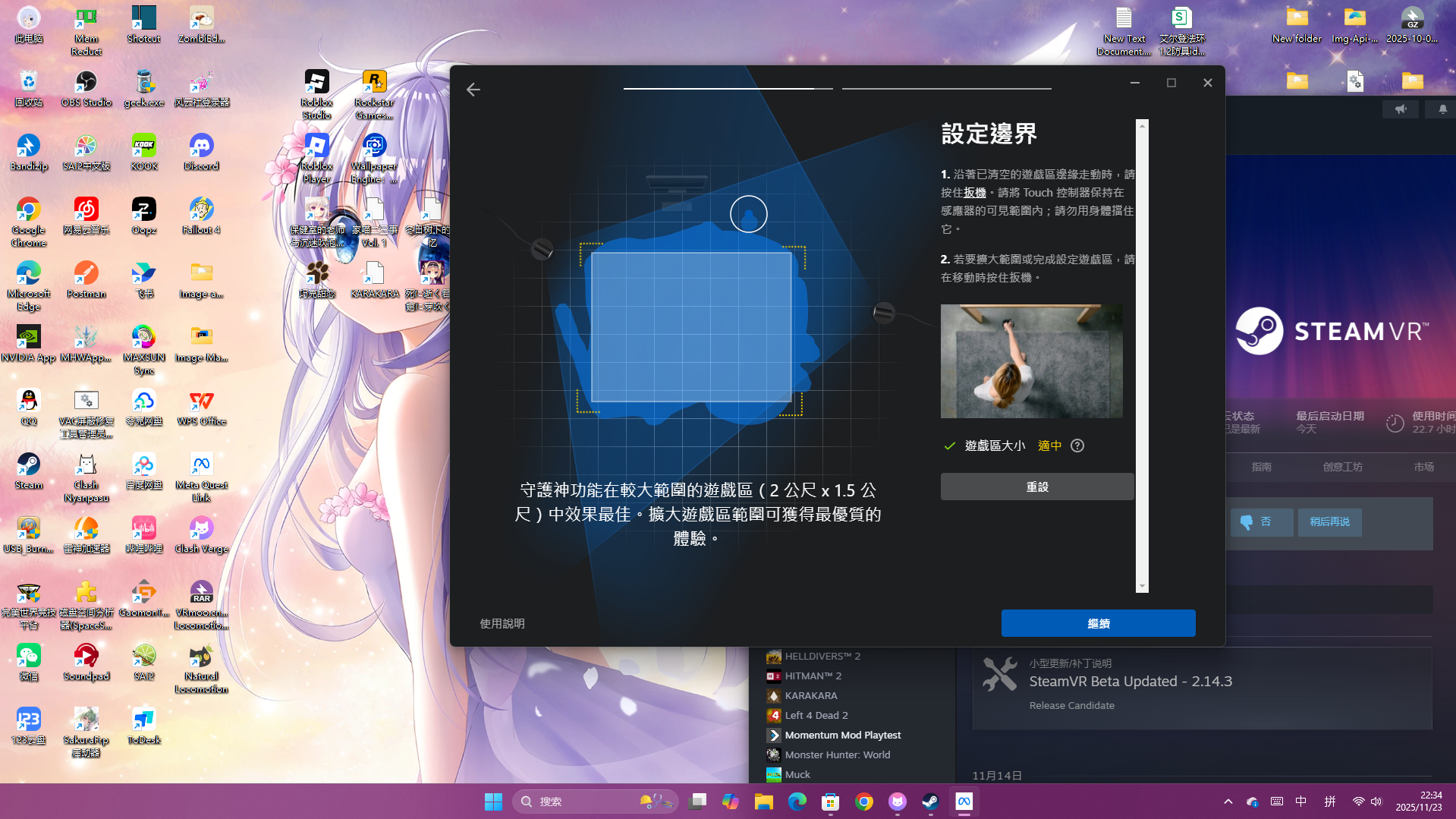Open OBS Studio desktop icon
Image resolution: width=1456 pixels, height=819 pixels.
(86, 88)
